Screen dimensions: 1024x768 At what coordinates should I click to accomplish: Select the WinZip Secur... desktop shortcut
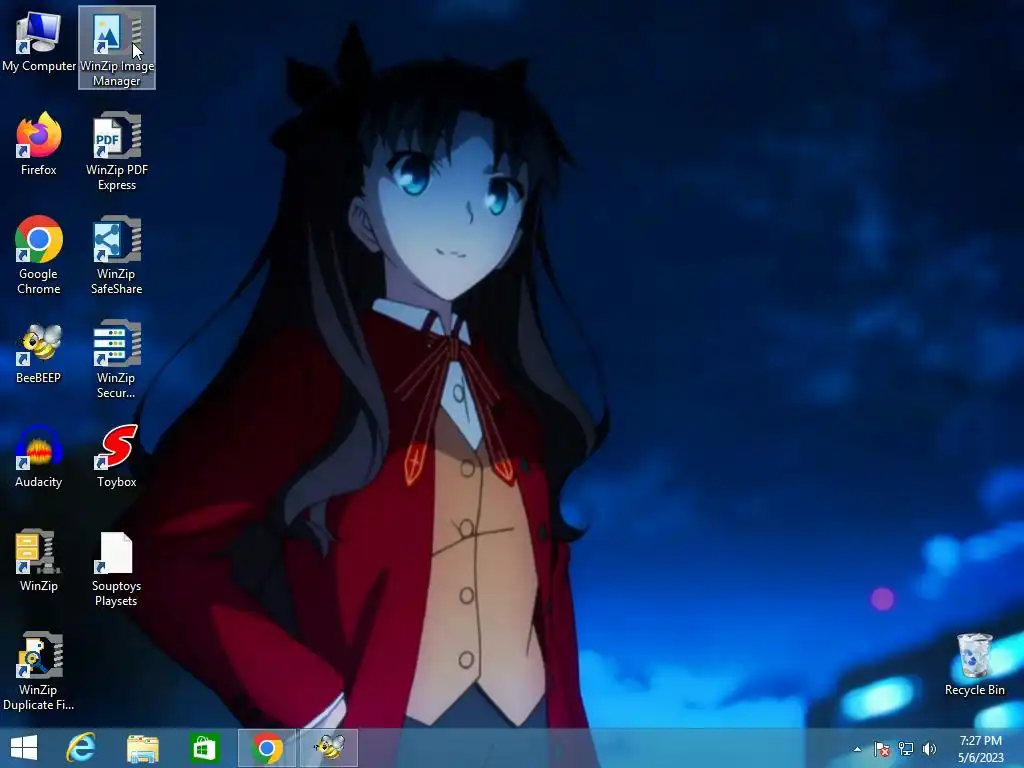(x=116, y=359)
